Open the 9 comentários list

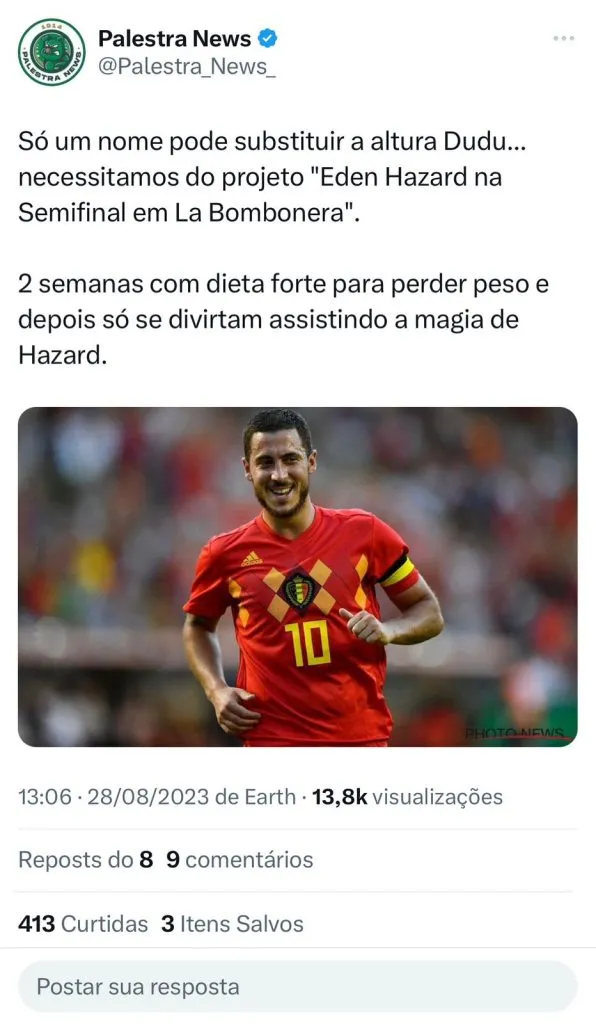pos(240,859)
